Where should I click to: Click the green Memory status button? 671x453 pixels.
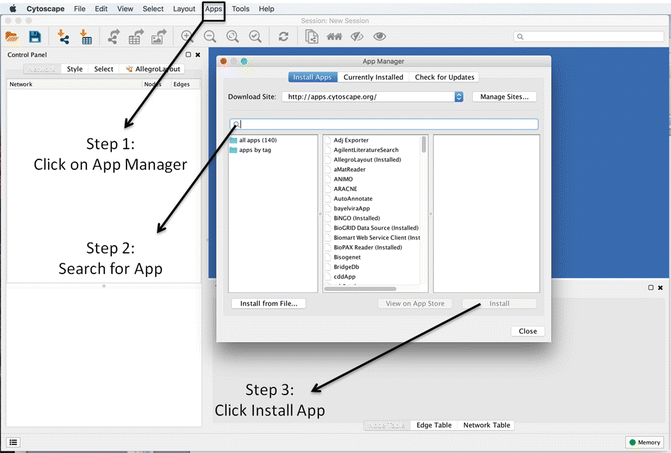click(644, 442)
